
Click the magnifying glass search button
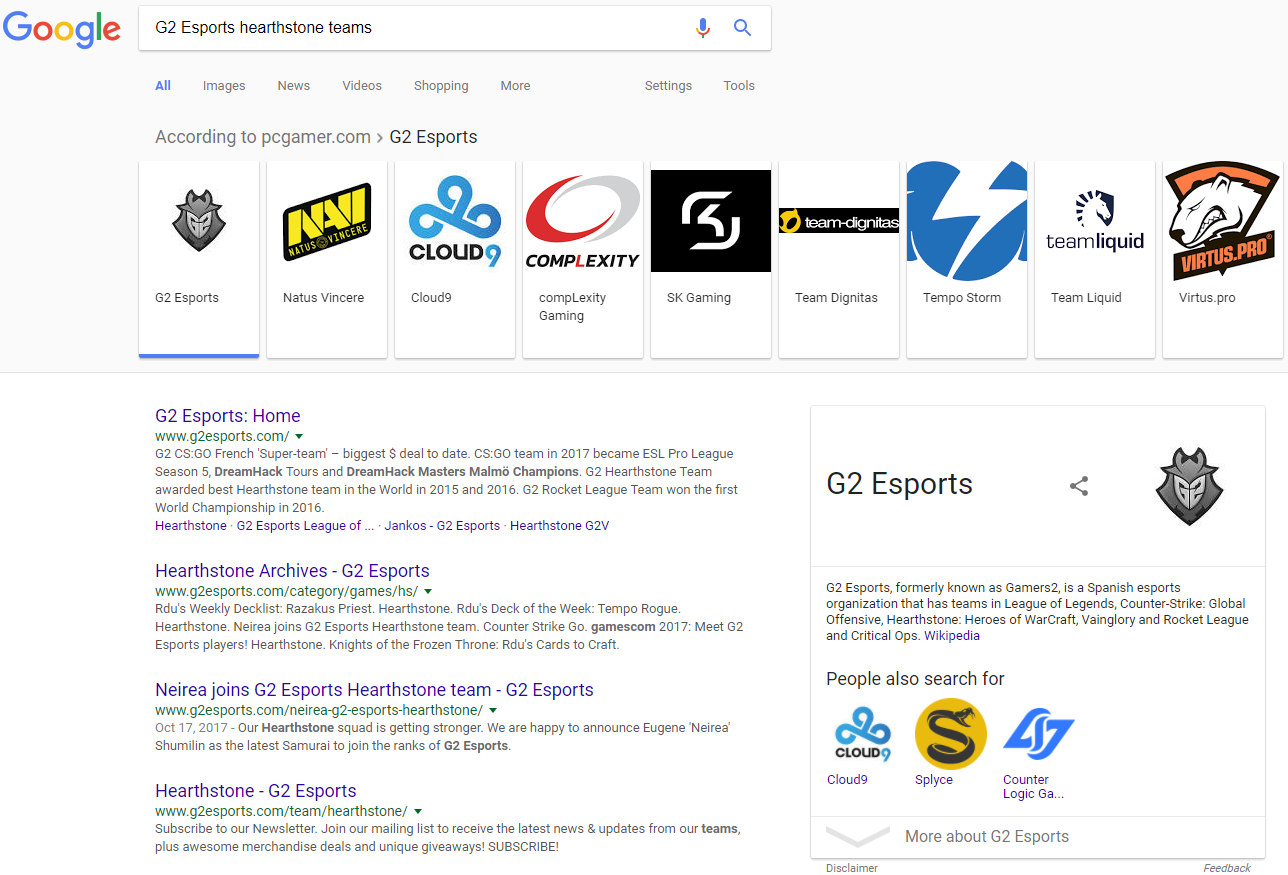pos(742,28)
